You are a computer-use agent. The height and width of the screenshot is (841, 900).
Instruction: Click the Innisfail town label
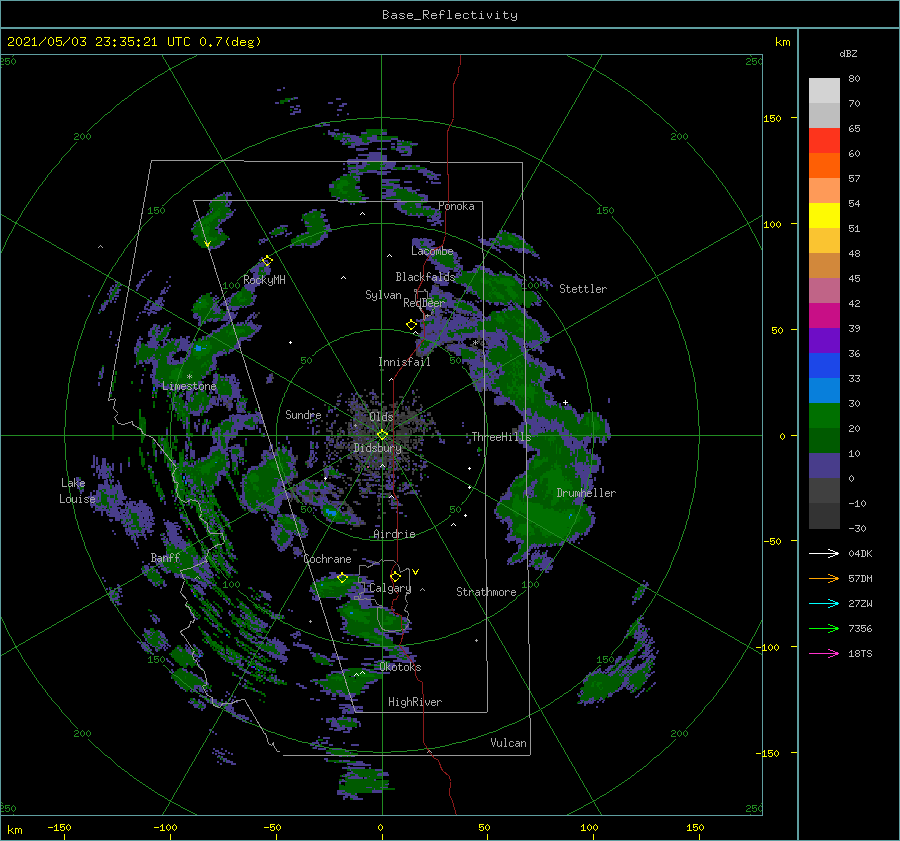405,362
